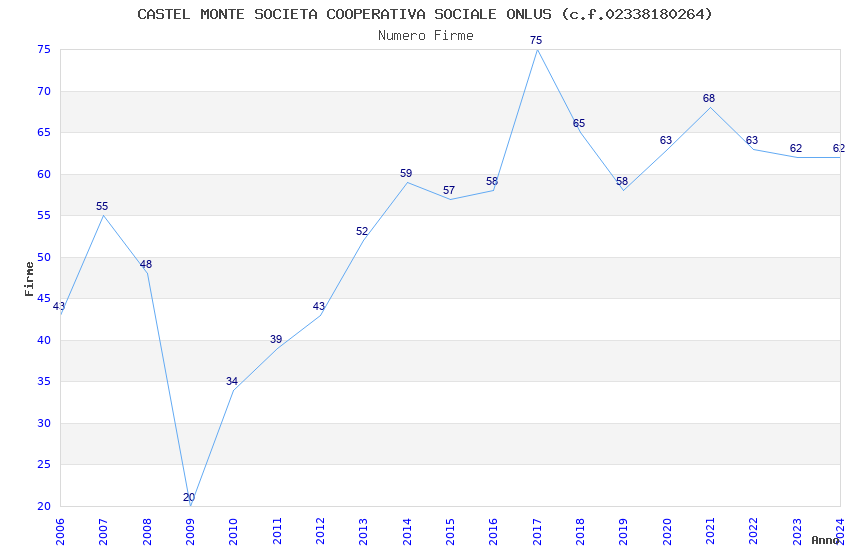Screen dimensions: 850x550
Task: Click the peak data label 75 above 2017
Action: pos(536,40)
